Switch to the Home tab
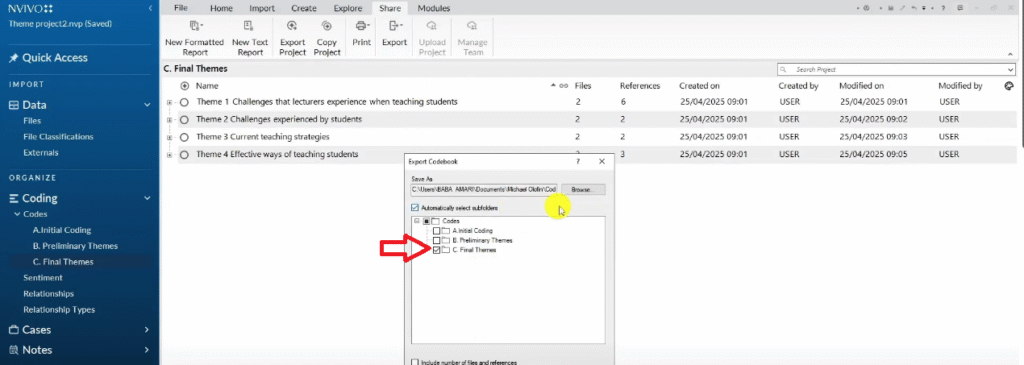 [x=221, y=8]
